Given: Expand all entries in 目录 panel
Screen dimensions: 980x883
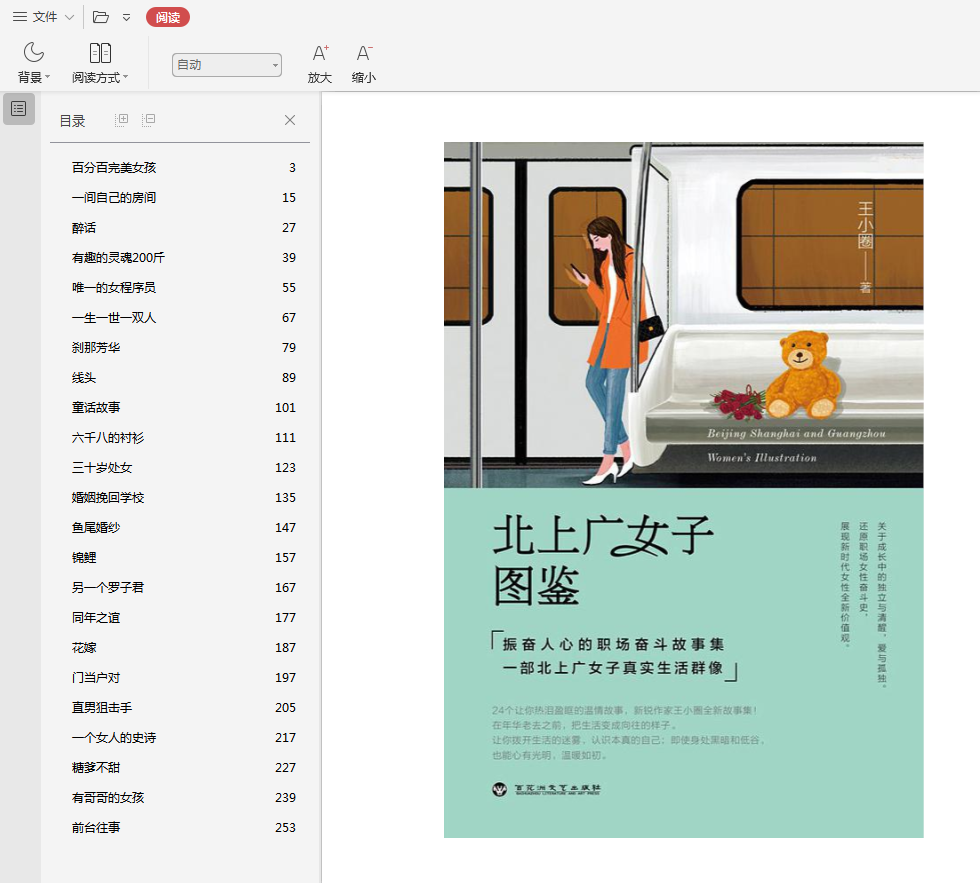Looking at the screenshot, I should 122,119.
